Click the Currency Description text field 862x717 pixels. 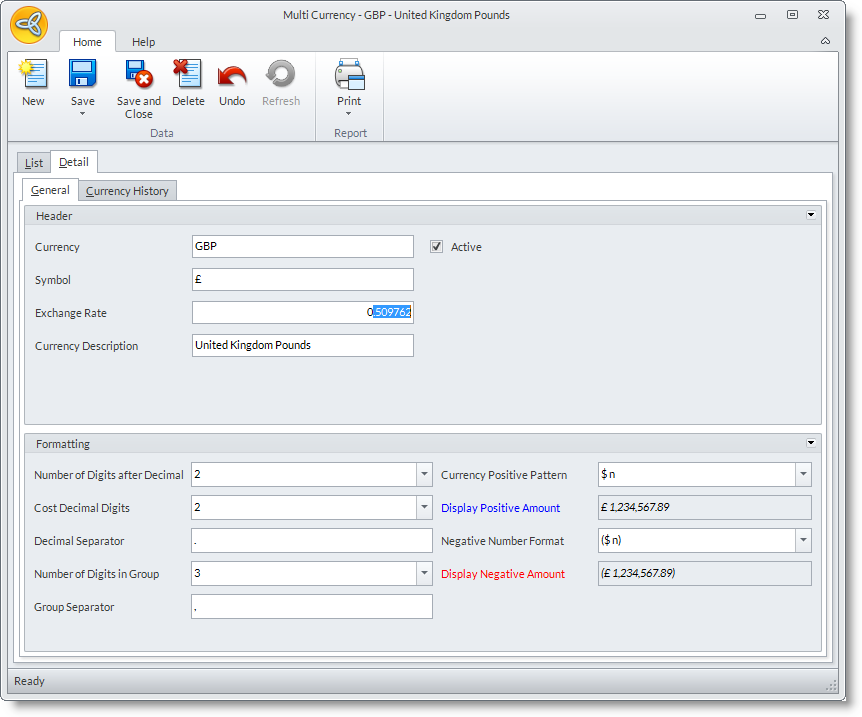302,346
